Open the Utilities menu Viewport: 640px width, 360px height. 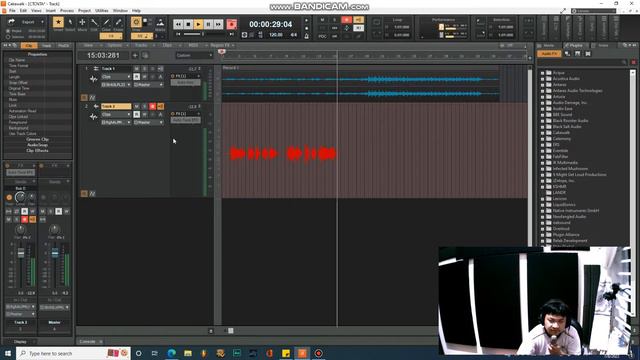point(102,11)
